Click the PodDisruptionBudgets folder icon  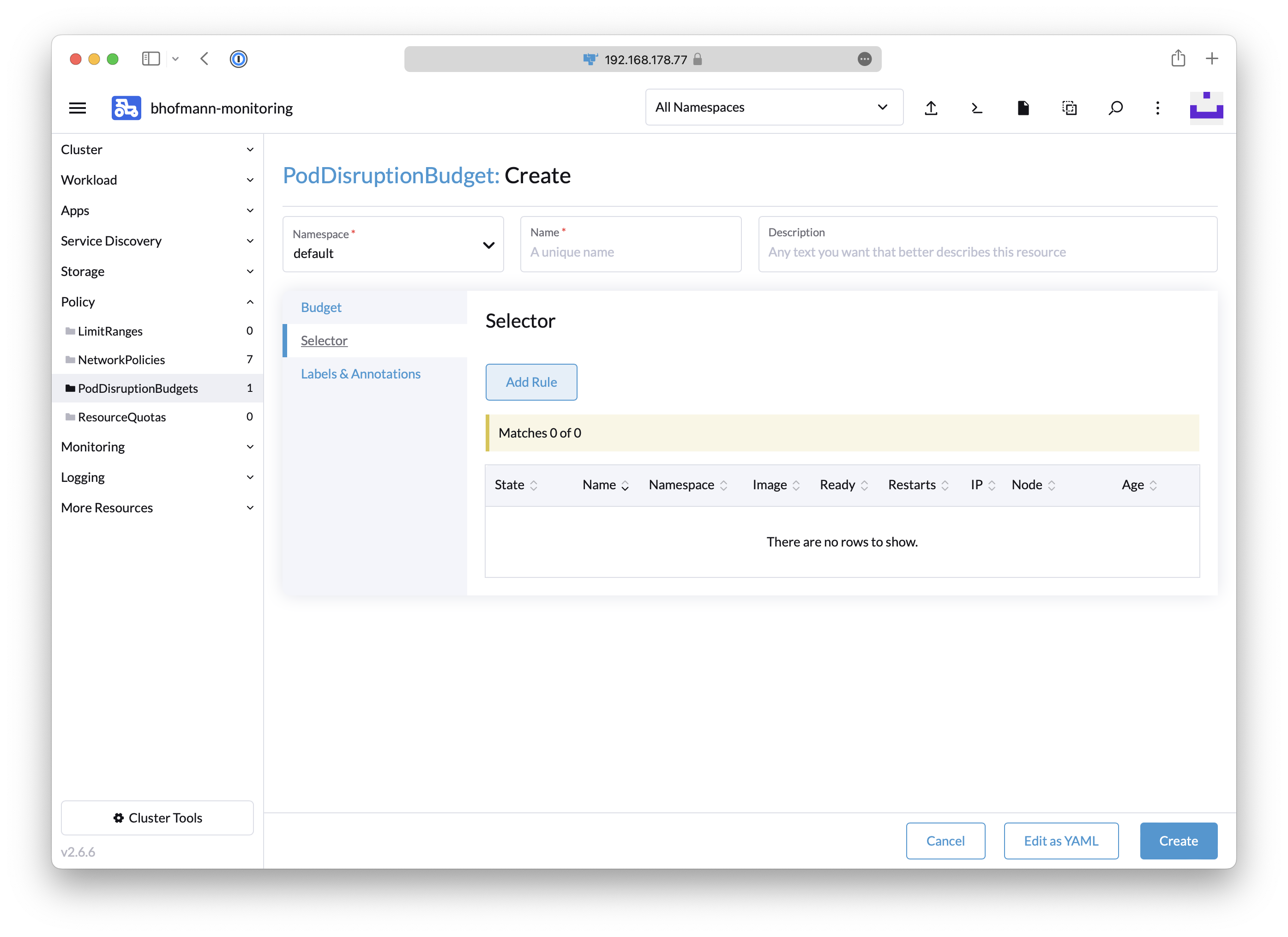click(x=71, y=389)
